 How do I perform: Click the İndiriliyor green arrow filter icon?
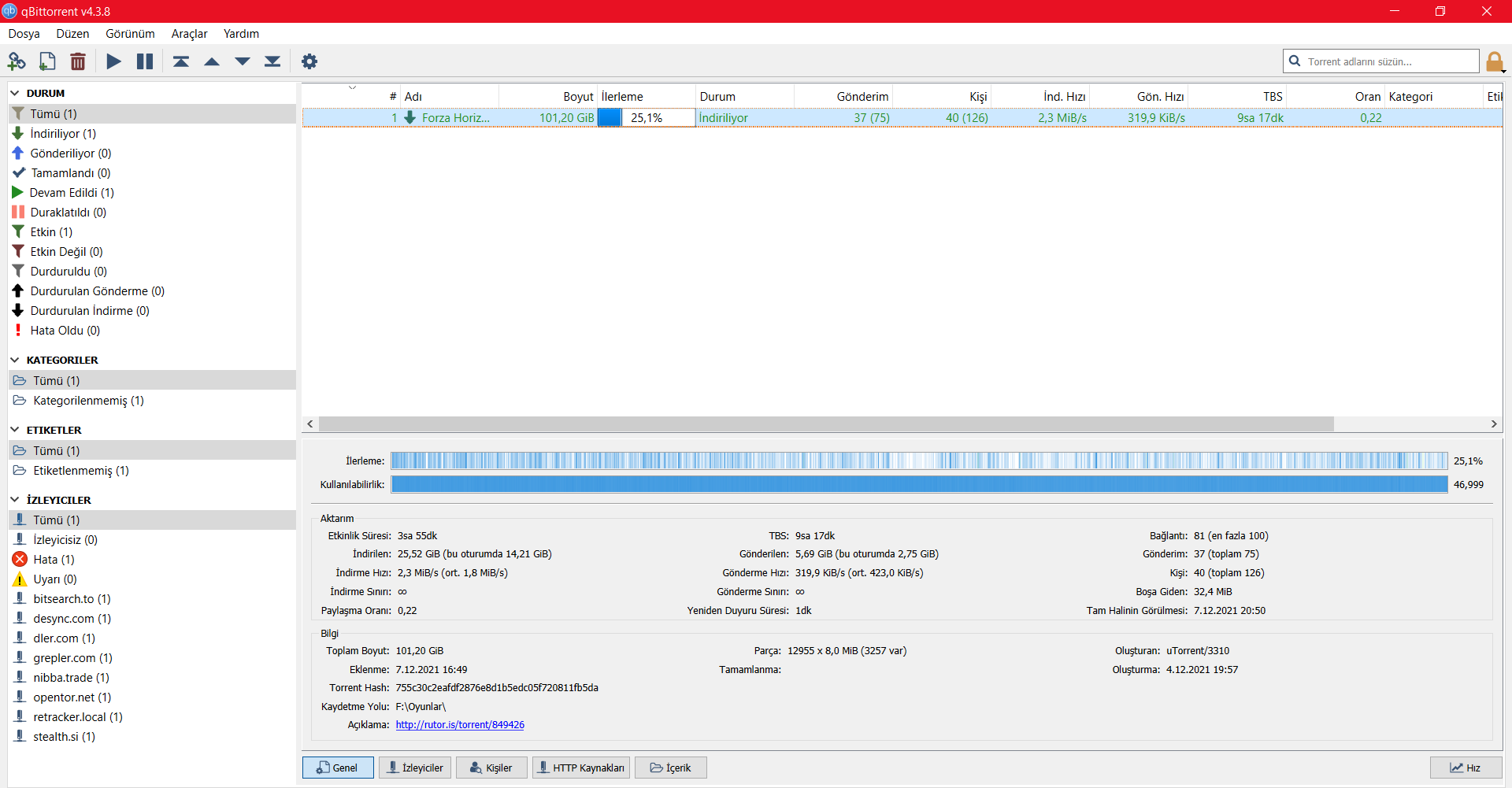[18, 133]
